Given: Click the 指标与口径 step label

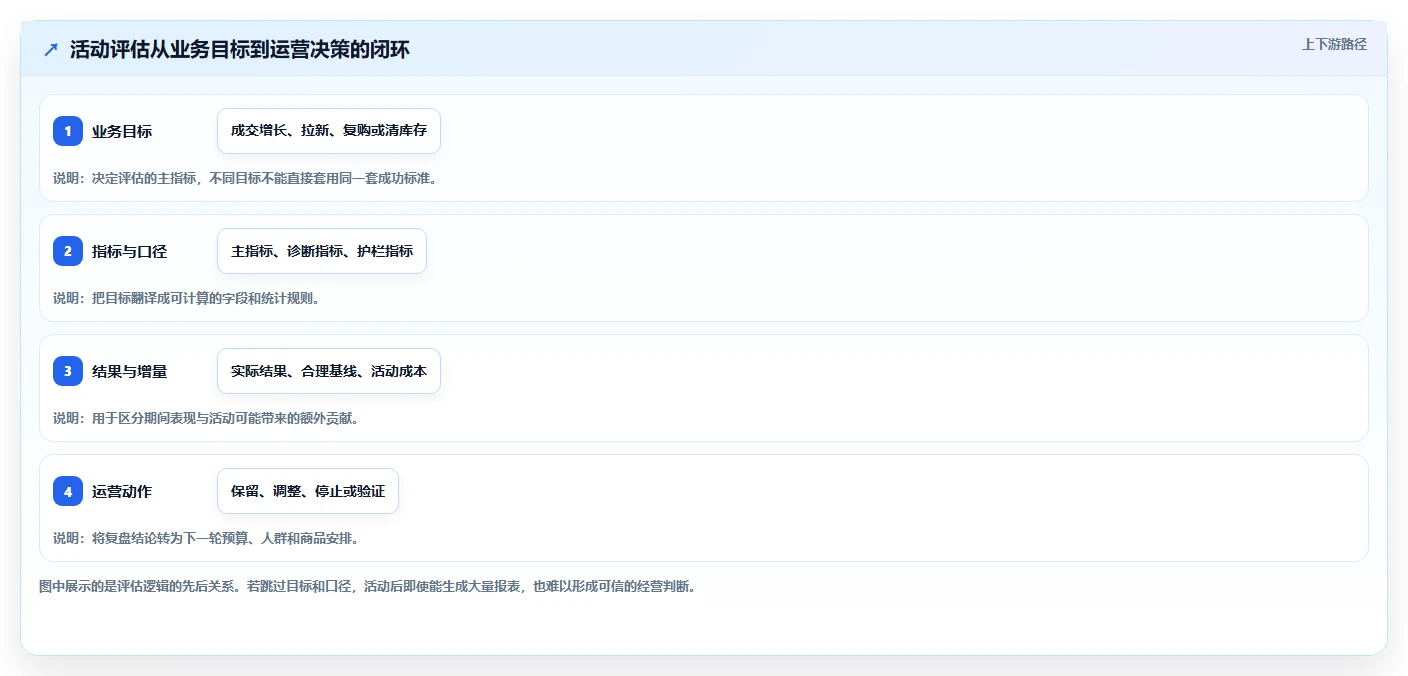Looking at the screenshot, I should point(129,252).
